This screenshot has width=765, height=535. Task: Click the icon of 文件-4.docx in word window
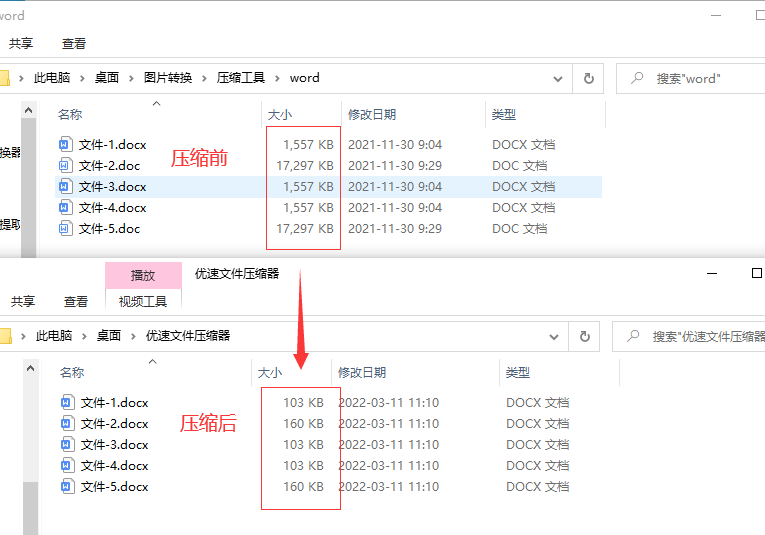(x=66, y=208)
